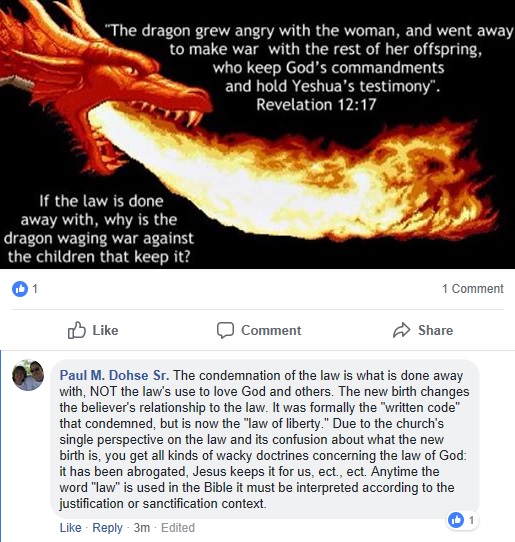View the Edited history of the comment
The height and width of the screenshot is (542, 515).
pos(178,528)
